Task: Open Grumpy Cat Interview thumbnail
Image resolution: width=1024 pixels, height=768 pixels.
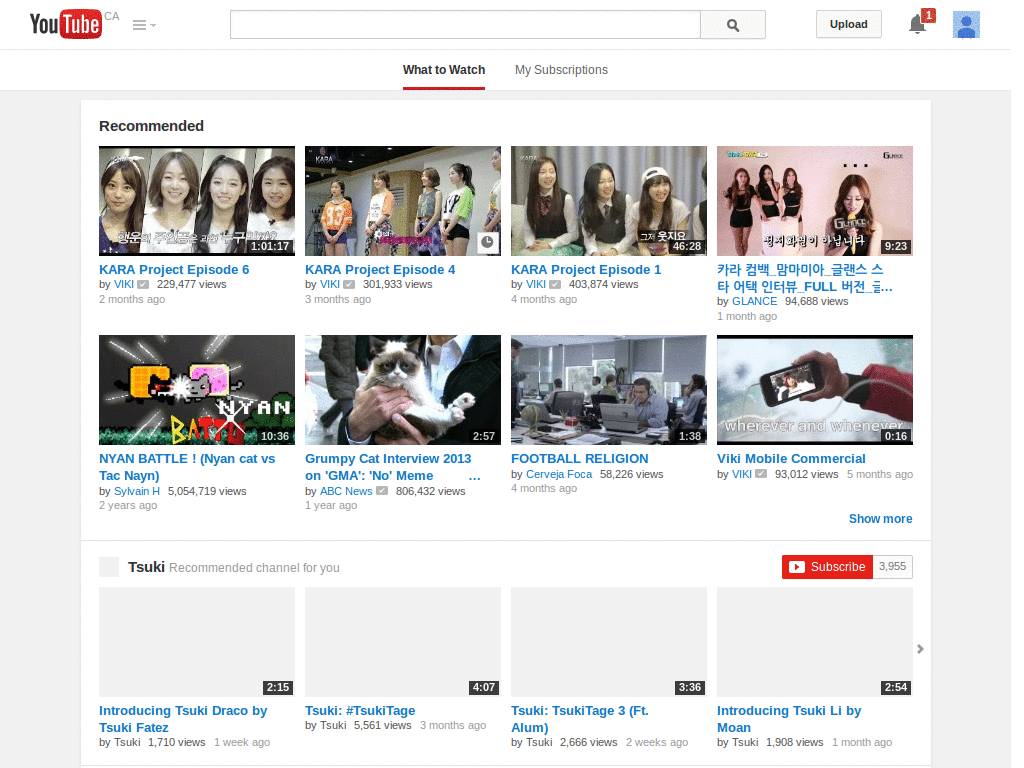Action: (403, 390)
